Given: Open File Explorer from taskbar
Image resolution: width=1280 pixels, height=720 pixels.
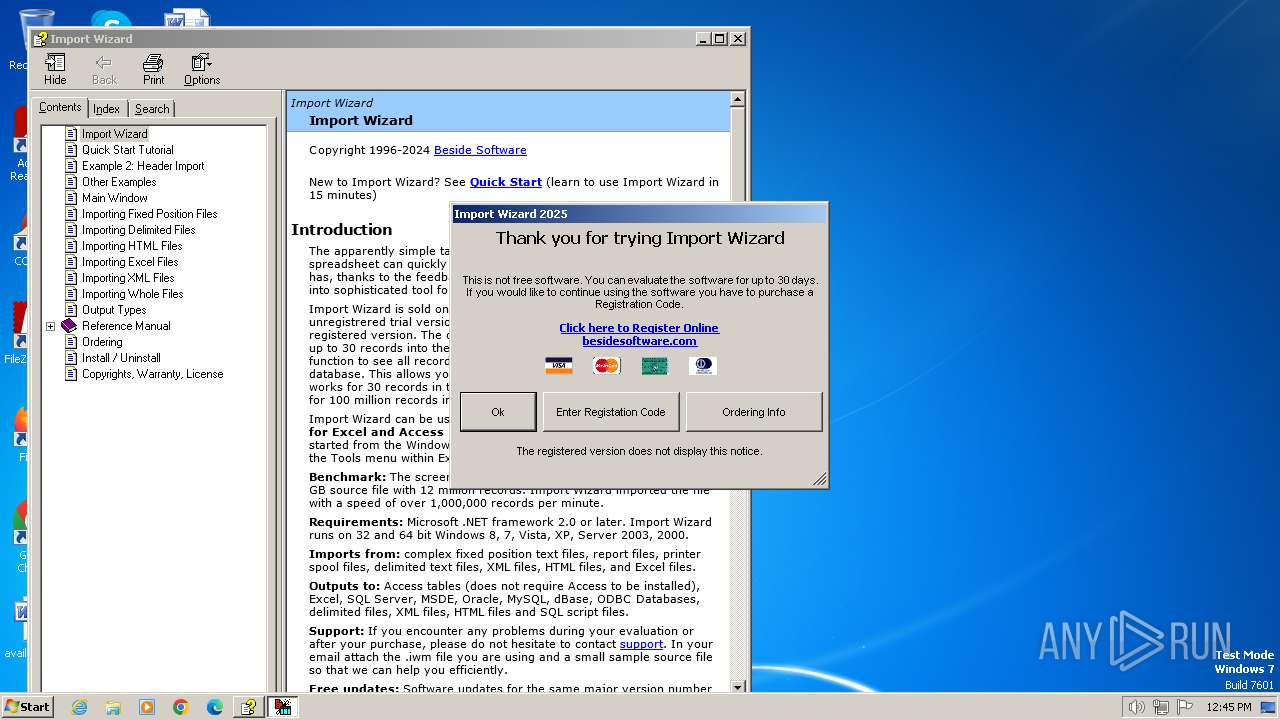Looking at the screenshot, I should [113, 707].
